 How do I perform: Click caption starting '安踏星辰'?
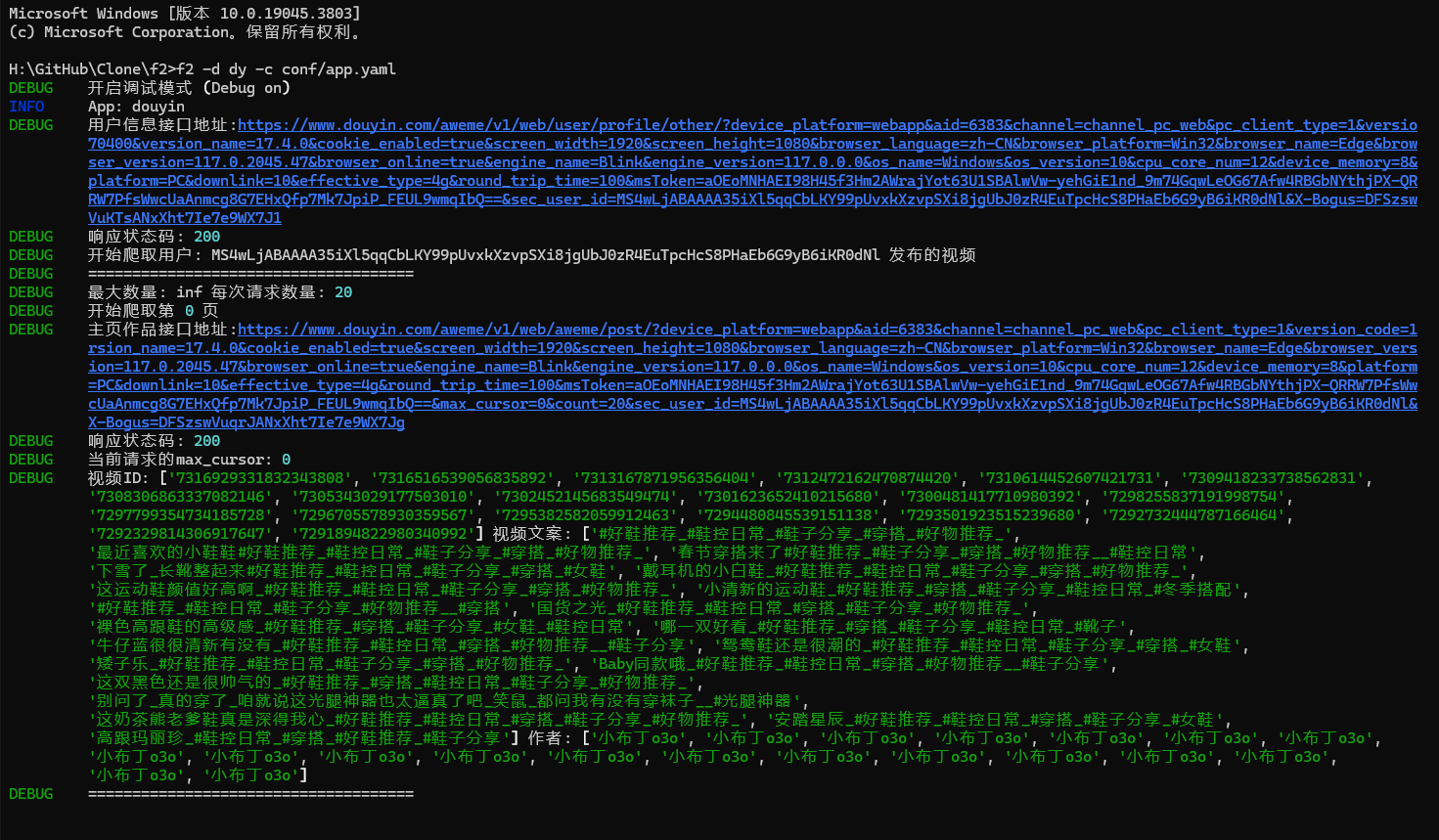[993, 720]
